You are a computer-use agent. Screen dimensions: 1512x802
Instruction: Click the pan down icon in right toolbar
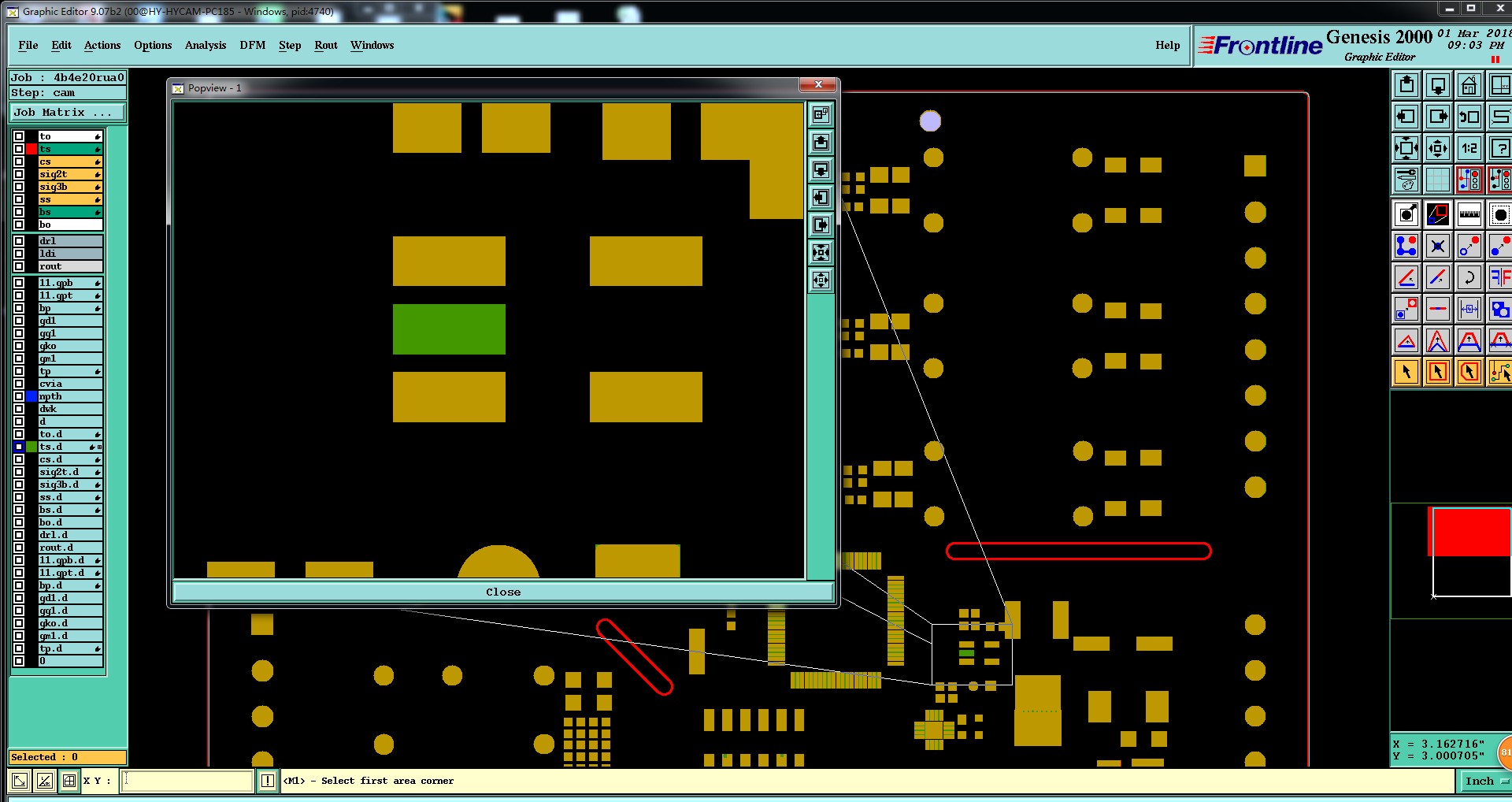point(1438,85)
